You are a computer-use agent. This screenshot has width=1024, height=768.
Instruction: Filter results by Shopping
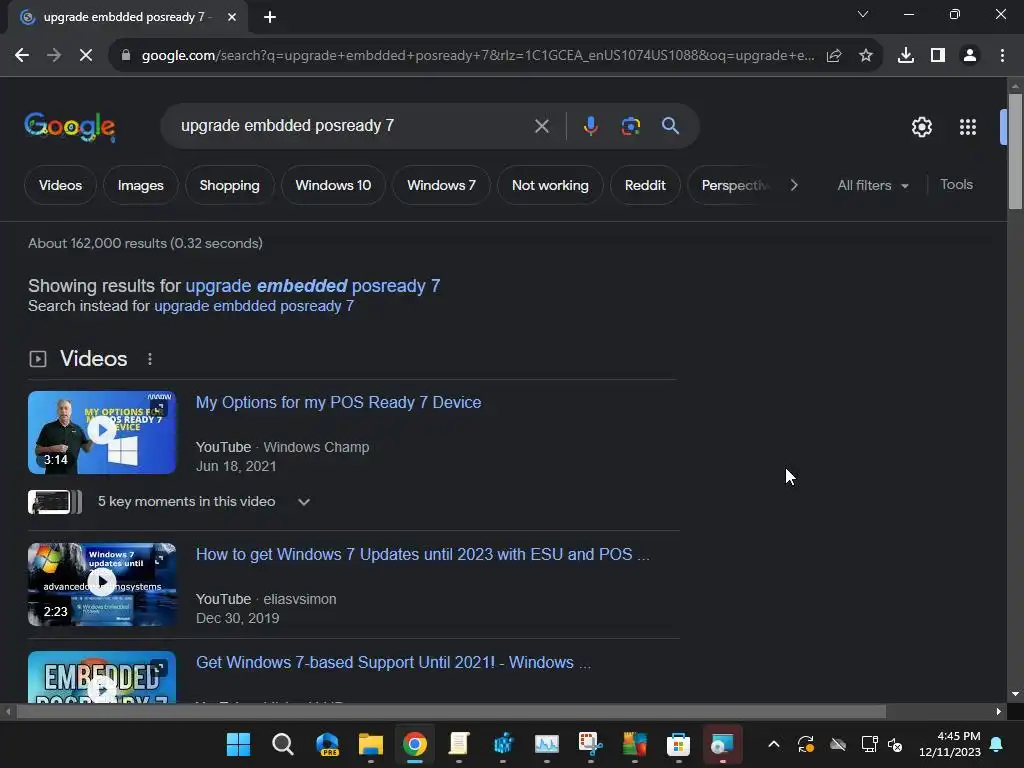[x=229, y=185]
